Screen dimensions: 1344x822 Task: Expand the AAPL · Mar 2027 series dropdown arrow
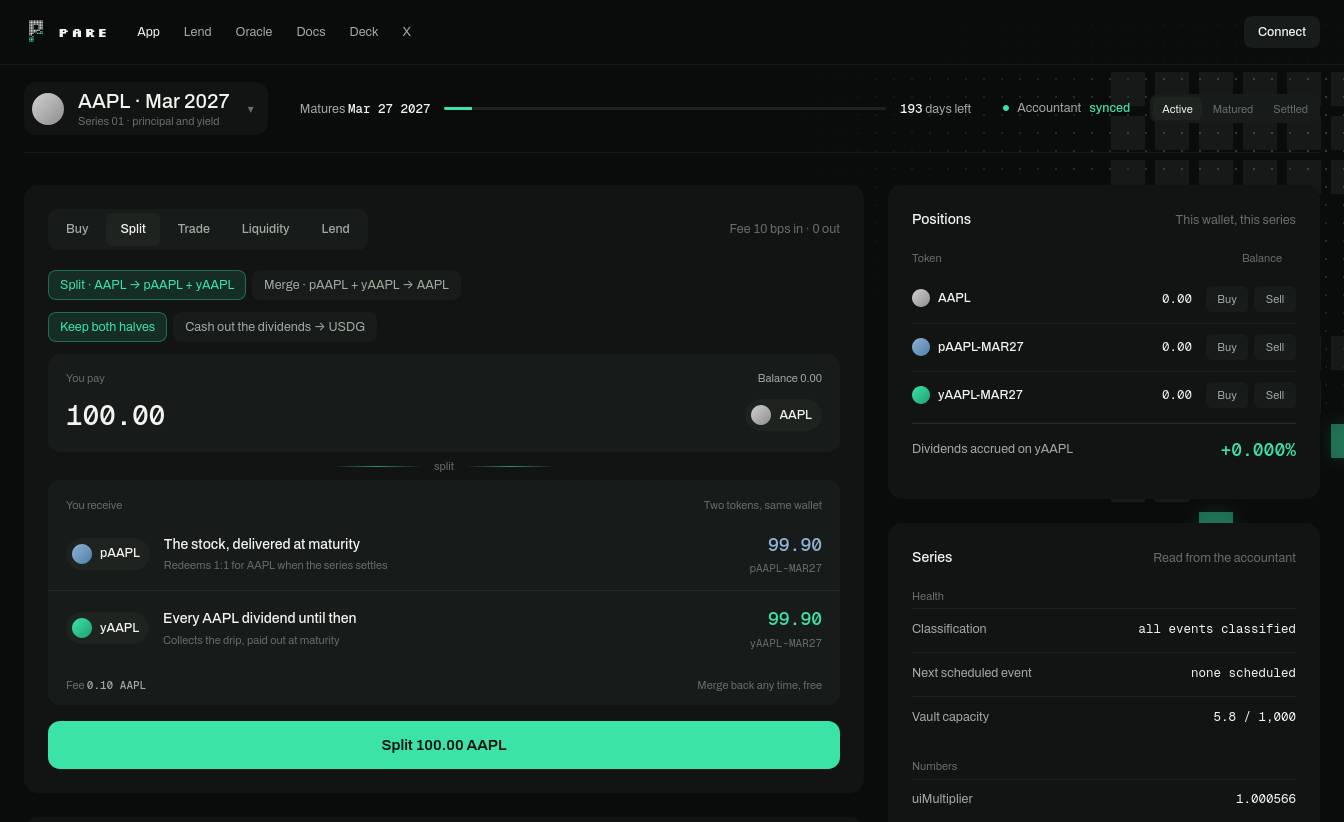pyautogui.click(x=250, y=109)
